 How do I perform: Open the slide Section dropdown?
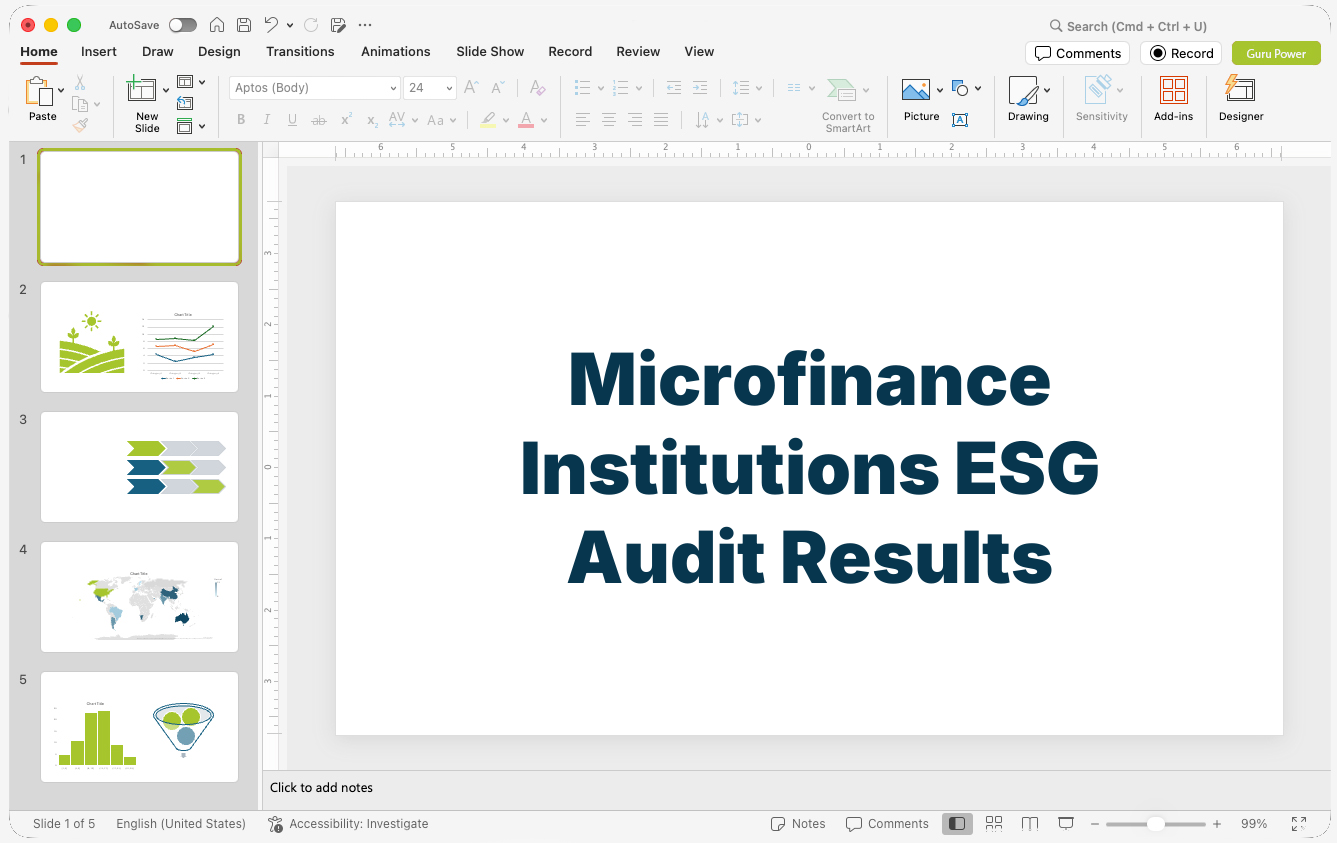coord(191,126)
